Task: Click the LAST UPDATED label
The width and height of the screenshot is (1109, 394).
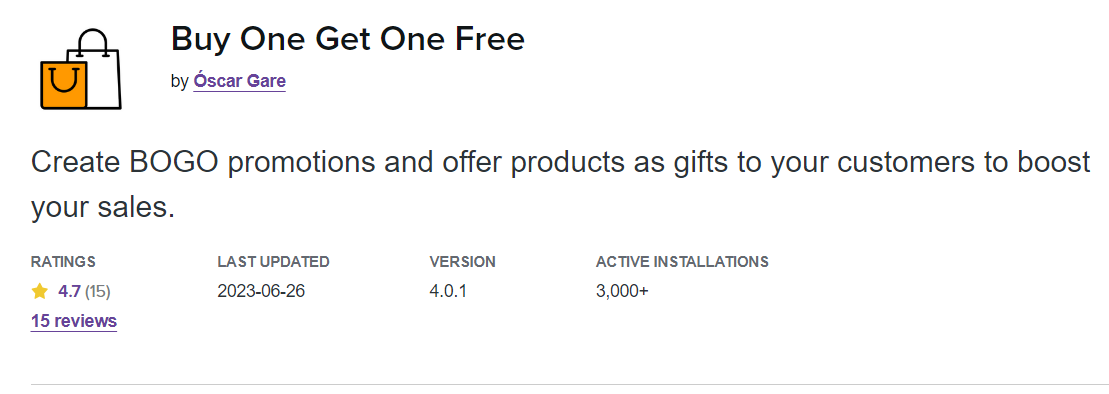Action: [x=274, y=262]
